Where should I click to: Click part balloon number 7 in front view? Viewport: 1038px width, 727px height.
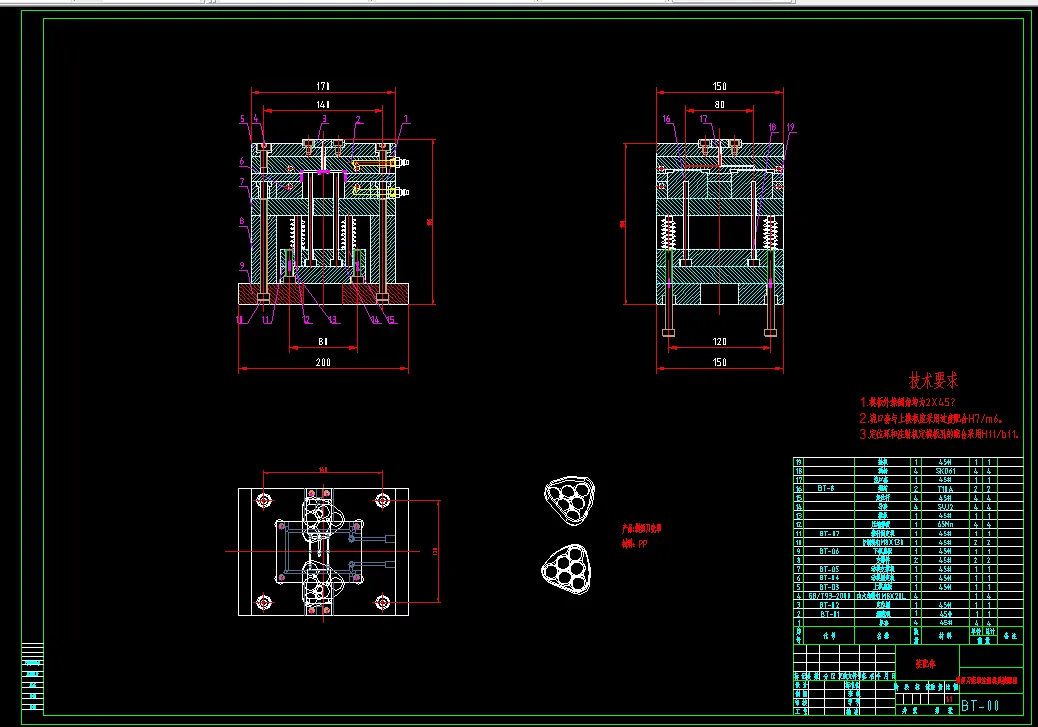(x=242, y=181)
